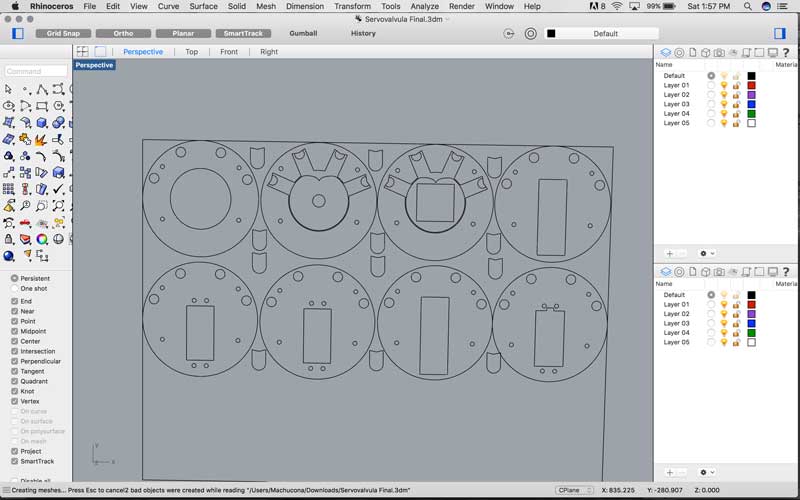The height and width of the screenshot is (500, 800).
Task: Pick the Polyline drawing tool
Action: (42, 90)
